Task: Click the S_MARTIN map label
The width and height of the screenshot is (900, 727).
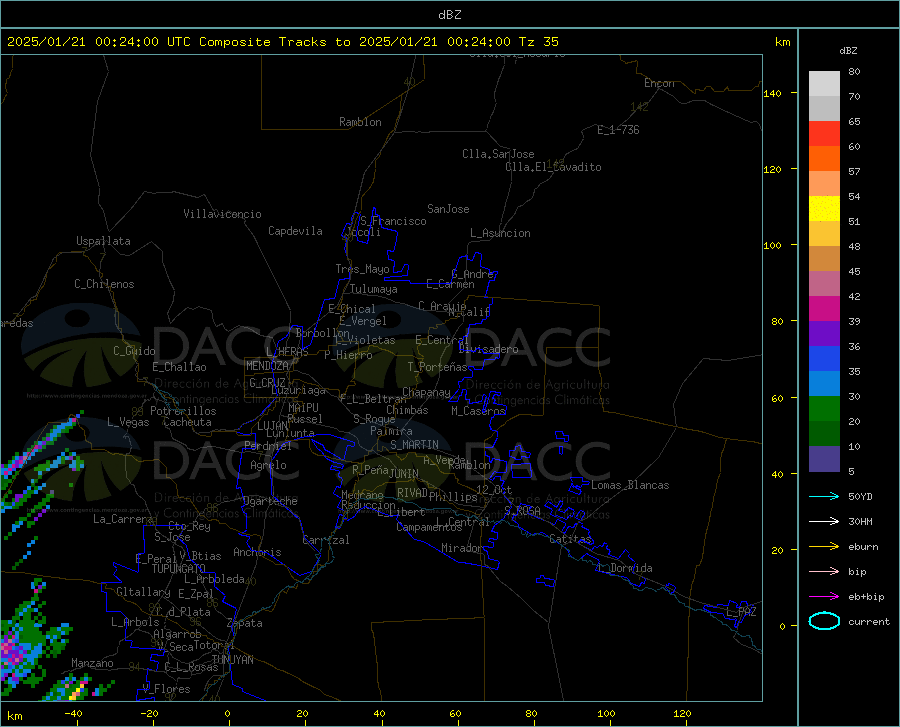Action: 414,445
